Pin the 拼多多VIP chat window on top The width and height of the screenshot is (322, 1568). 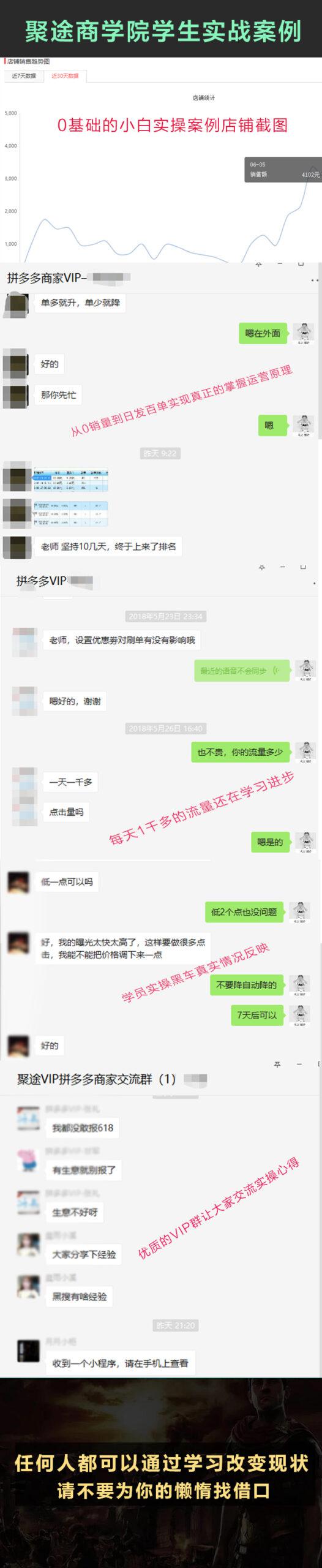(x=261, y=568)
